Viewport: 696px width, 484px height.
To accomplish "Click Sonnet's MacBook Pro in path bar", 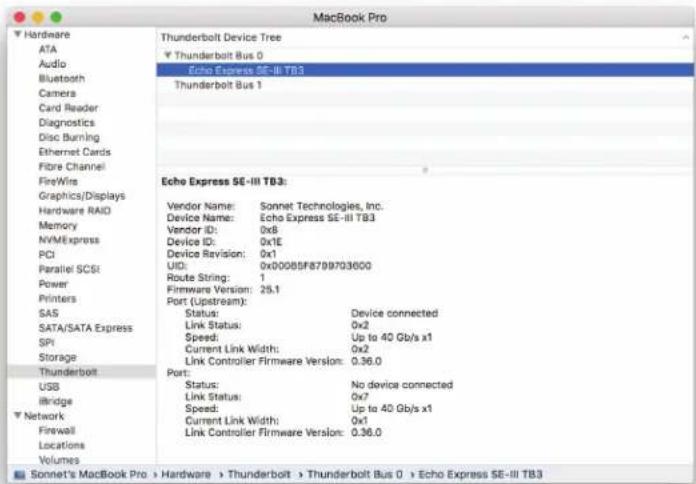I will point(88,474).
